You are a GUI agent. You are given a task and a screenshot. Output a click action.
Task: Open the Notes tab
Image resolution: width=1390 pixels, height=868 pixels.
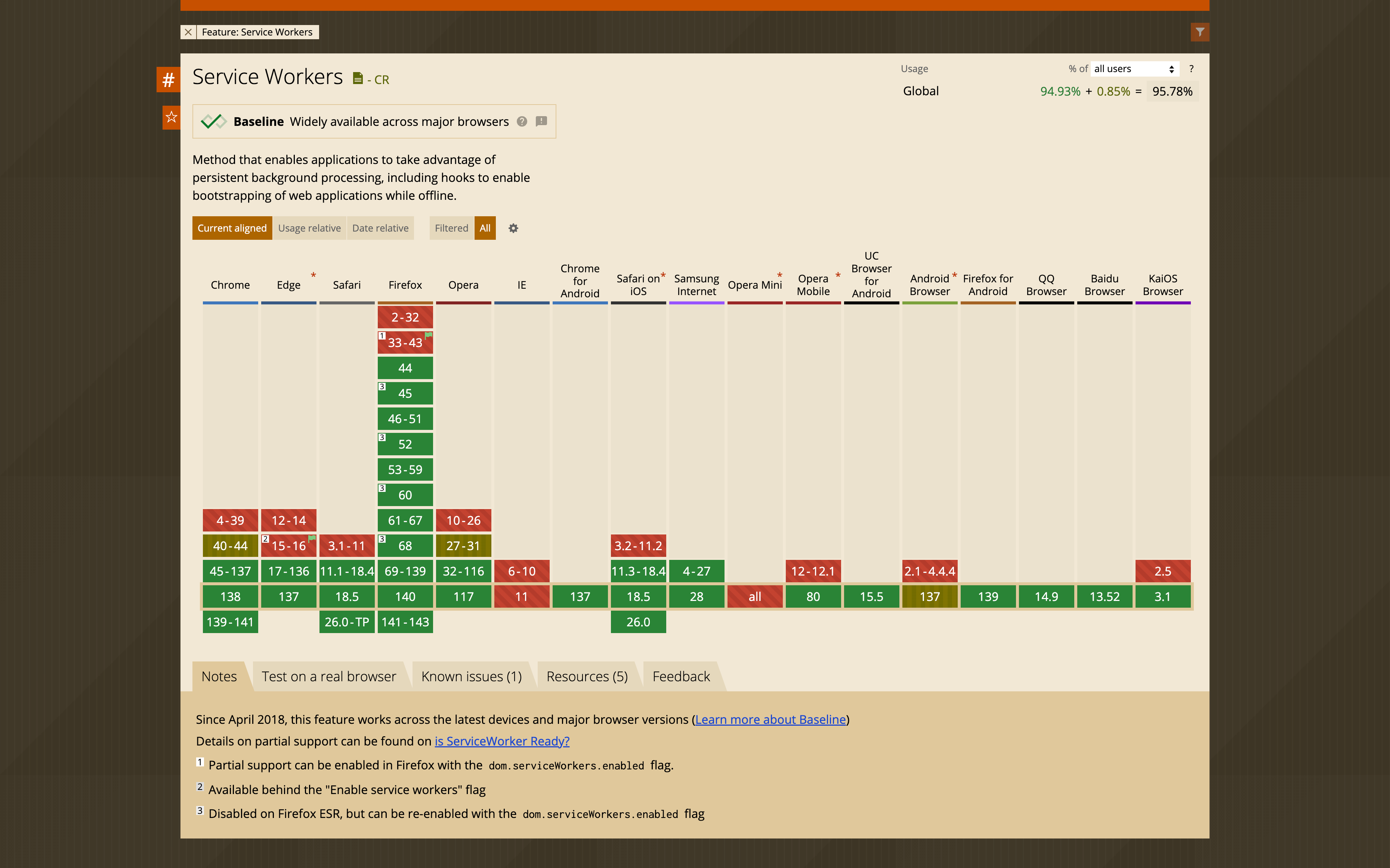(x=219, y=676)
